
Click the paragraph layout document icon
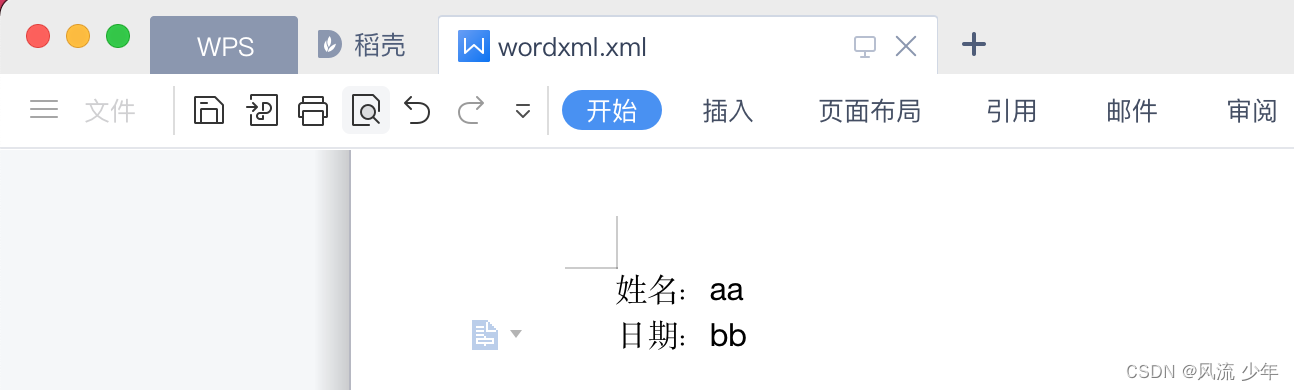485,335
